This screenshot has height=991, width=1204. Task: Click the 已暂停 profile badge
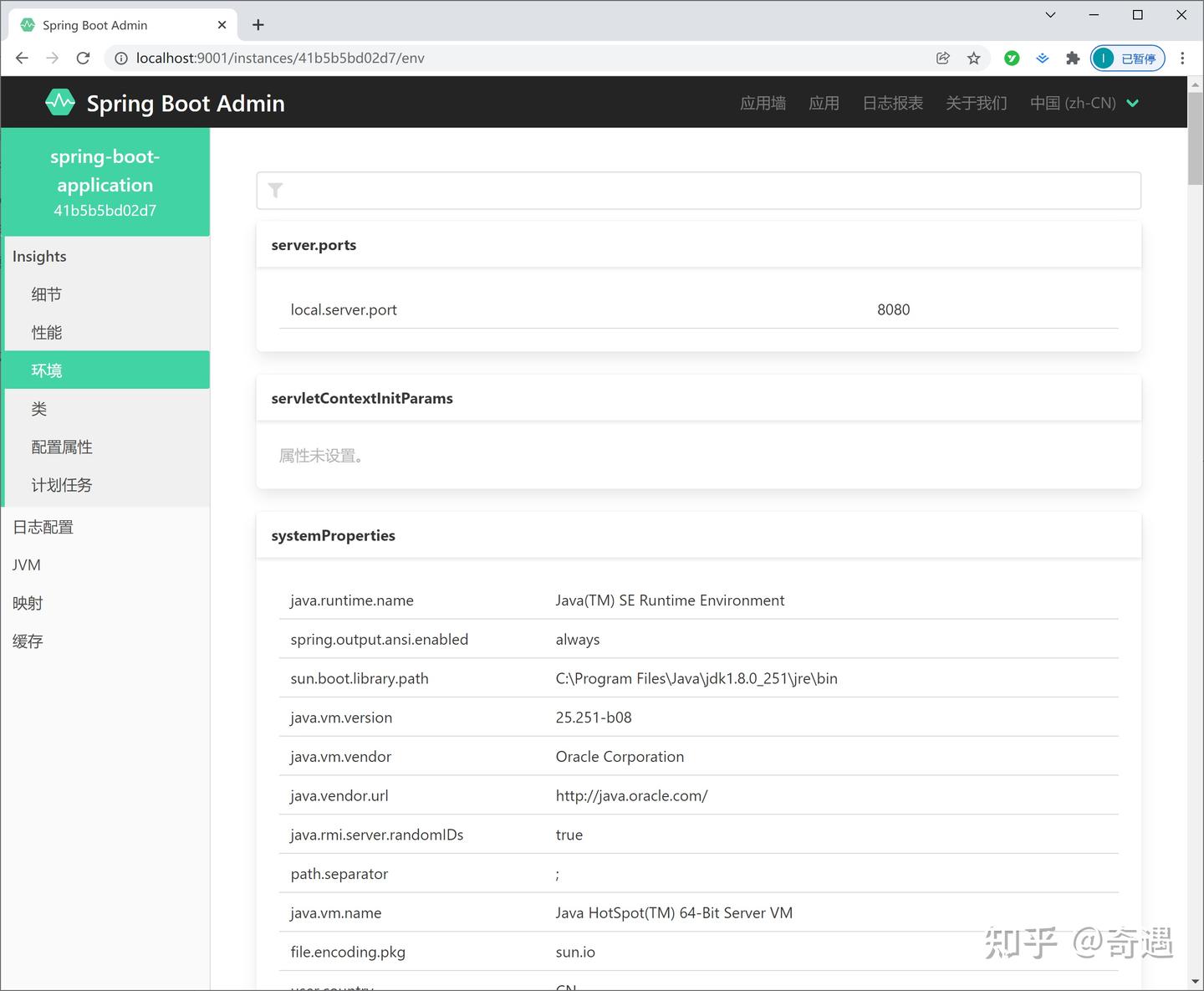(x=1127, y=58)
